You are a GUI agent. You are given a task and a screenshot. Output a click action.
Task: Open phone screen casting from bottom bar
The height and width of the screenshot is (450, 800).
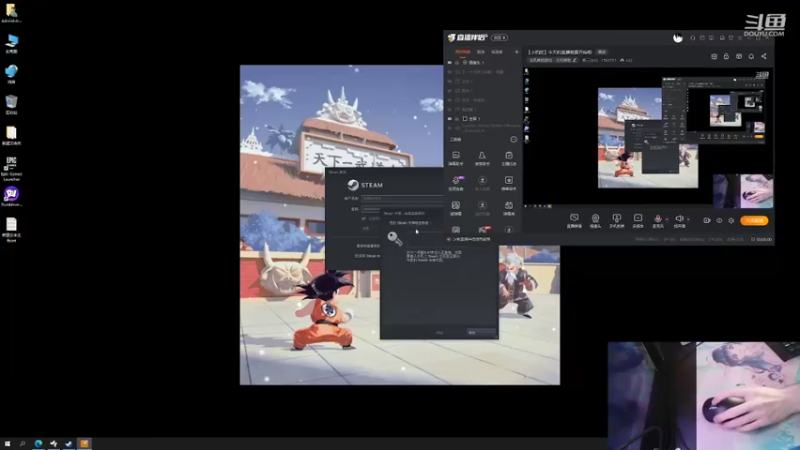tap(616, 220)
